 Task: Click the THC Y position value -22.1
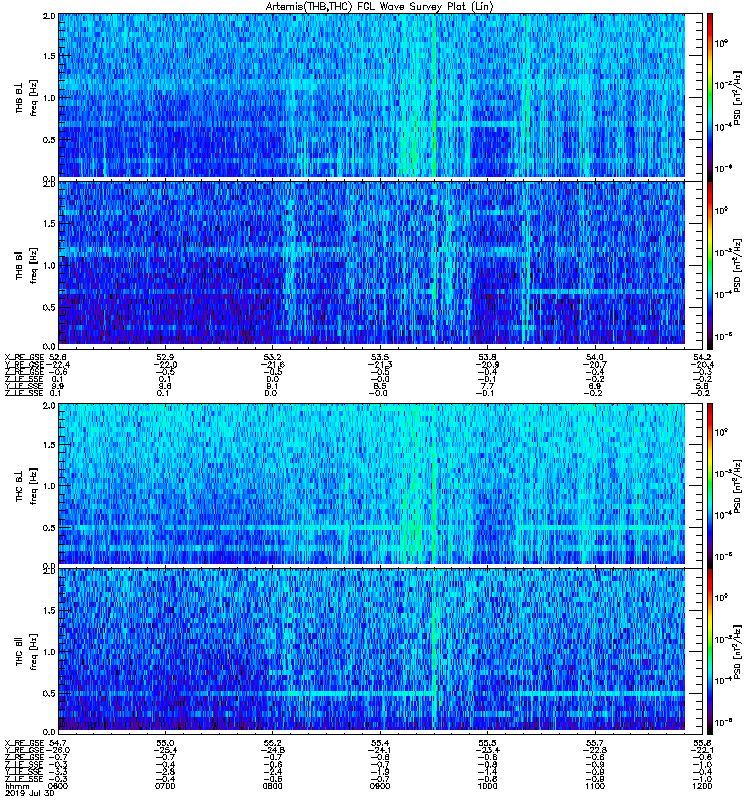click(702, 750)
